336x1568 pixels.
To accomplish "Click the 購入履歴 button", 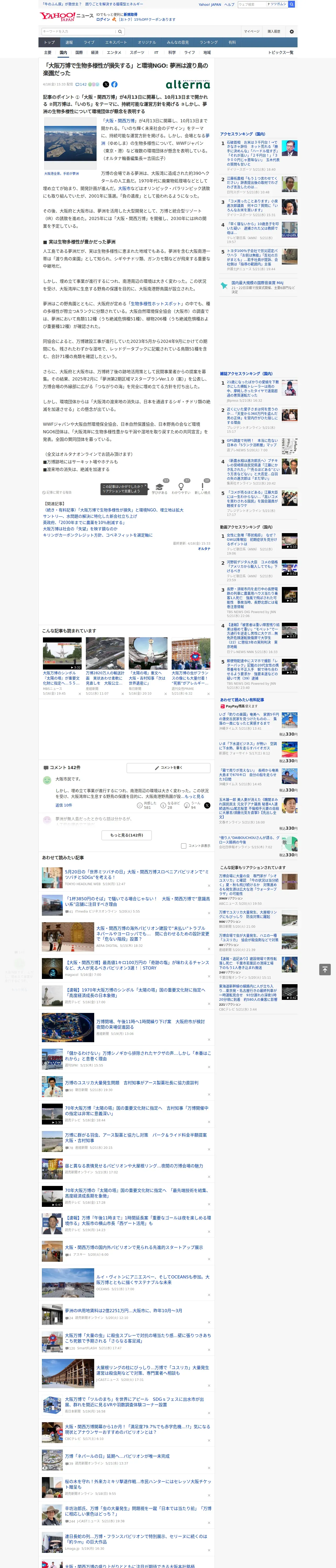I will 274,32.
